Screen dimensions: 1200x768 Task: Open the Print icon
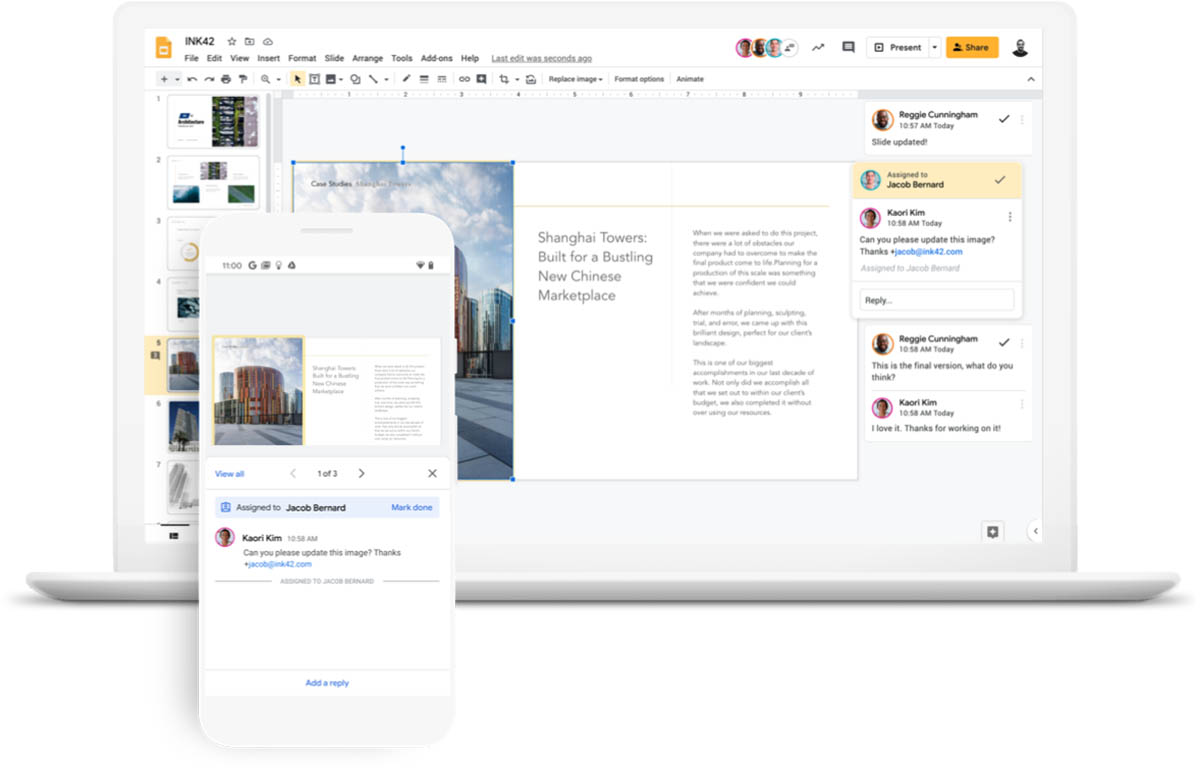[x=225, y=78]
